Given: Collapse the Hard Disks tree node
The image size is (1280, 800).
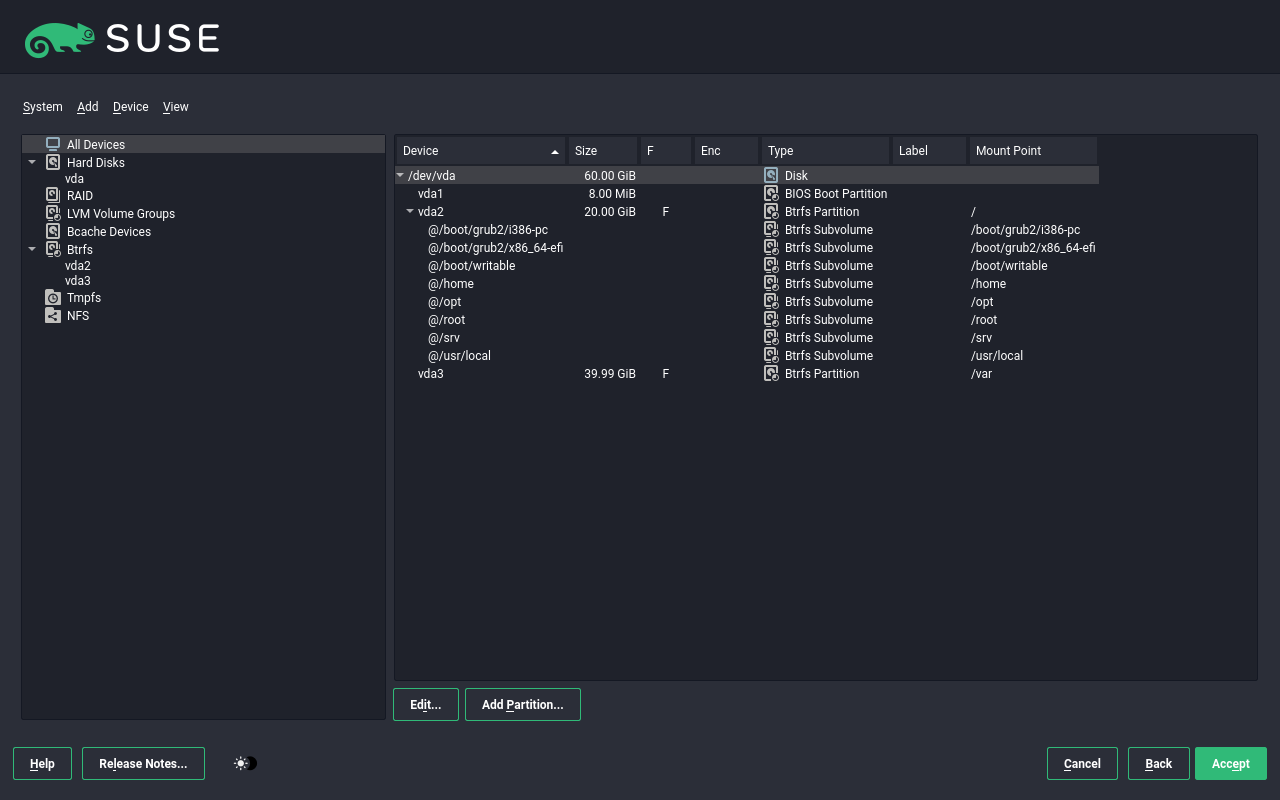Looking at the screenshot, I should pyautogui.click(x=32, y=162).
